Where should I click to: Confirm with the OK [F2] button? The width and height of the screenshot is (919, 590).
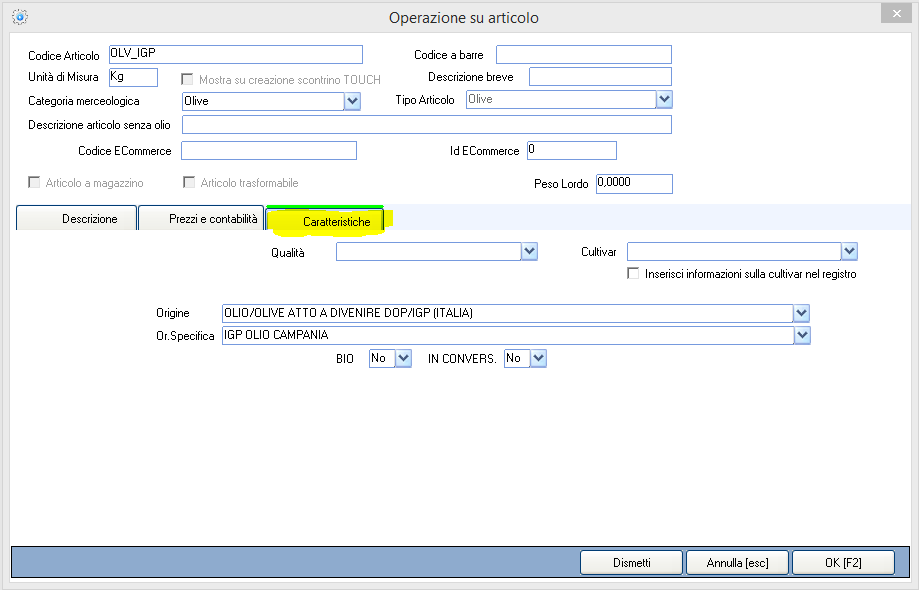click(x=843, y=562)
